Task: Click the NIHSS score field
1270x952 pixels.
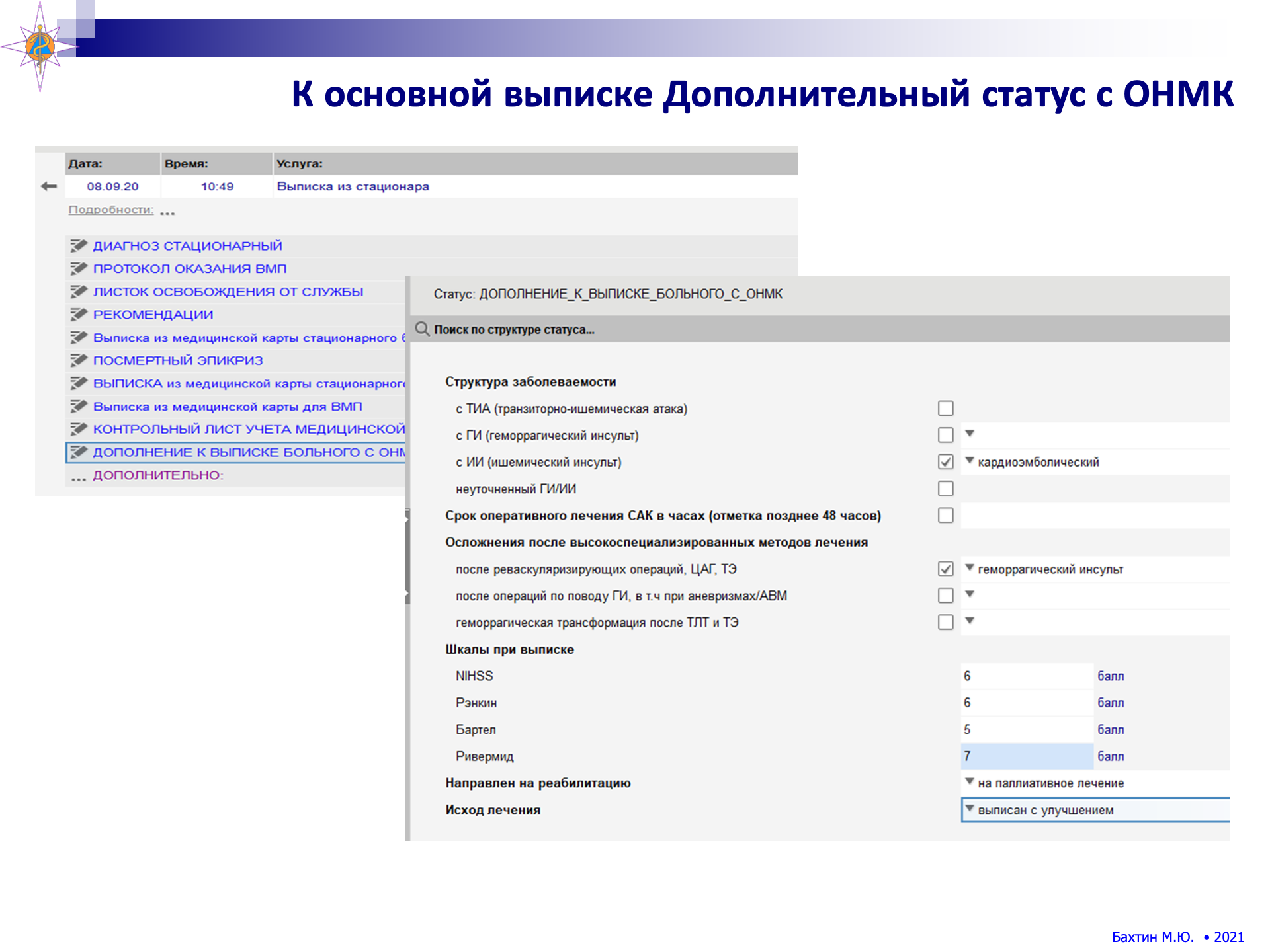Action: pos(1027,676)
